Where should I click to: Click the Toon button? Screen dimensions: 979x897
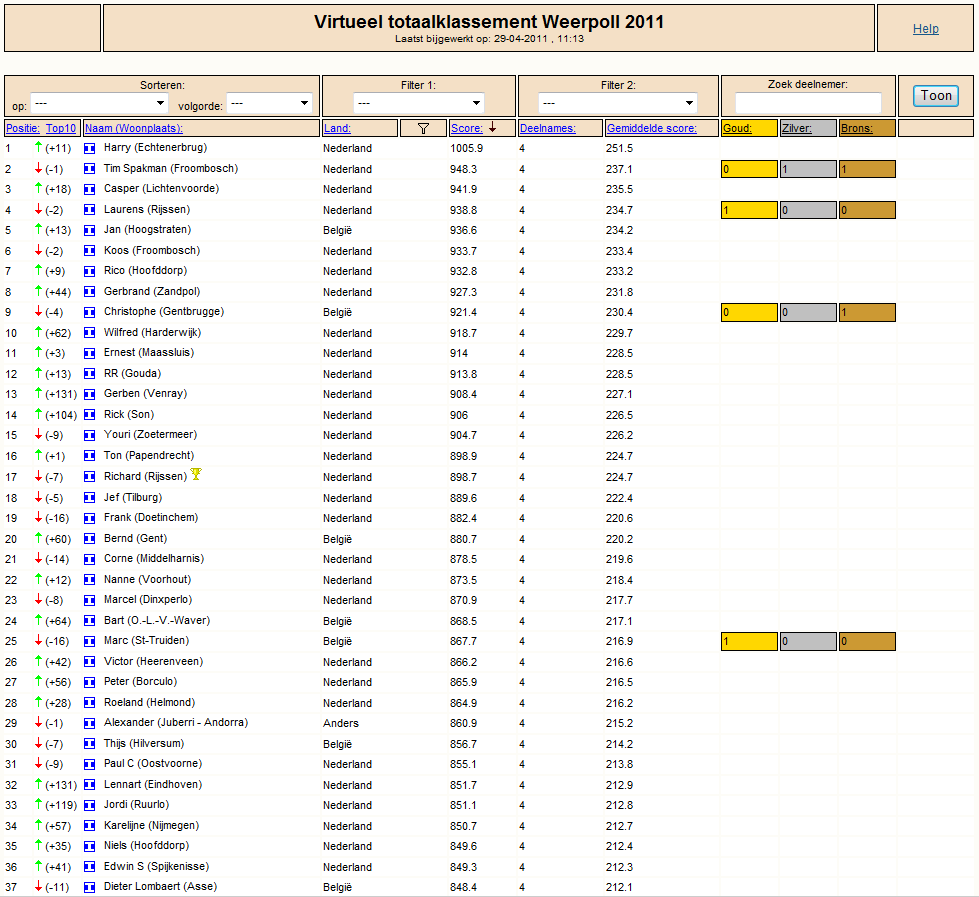point(936,96)
